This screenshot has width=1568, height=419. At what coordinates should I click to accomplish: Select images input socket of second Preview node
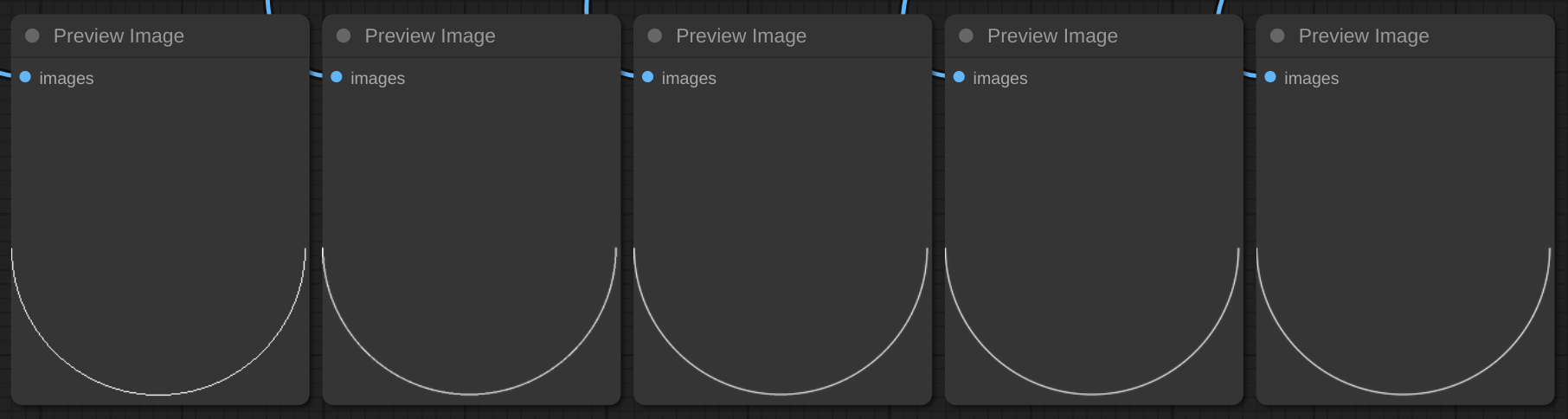[x=337, y=77]
